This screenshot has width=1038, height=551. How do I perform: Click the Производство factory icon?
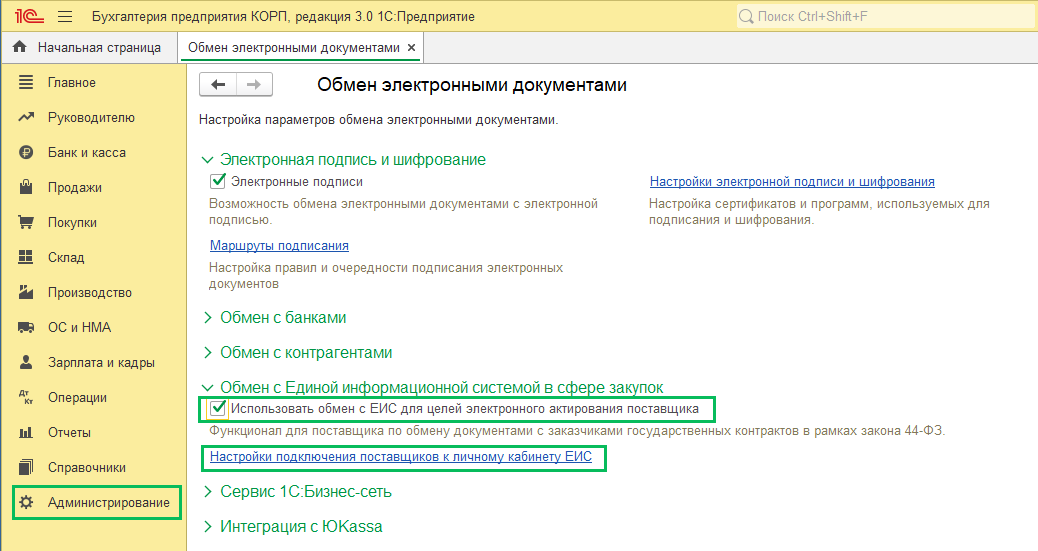click(26, 292)
